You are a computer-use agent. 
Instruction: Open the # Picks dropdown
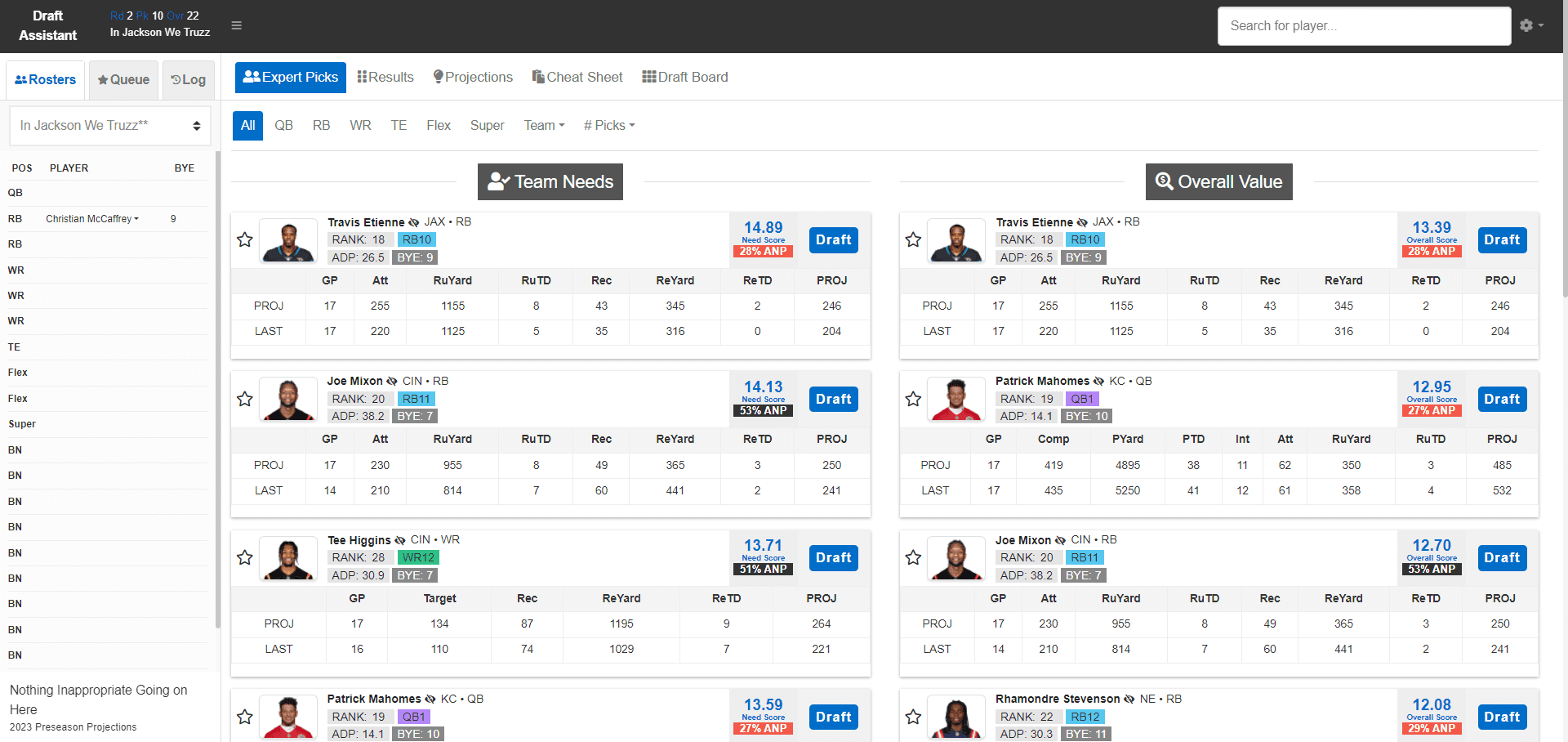[608, 125]
